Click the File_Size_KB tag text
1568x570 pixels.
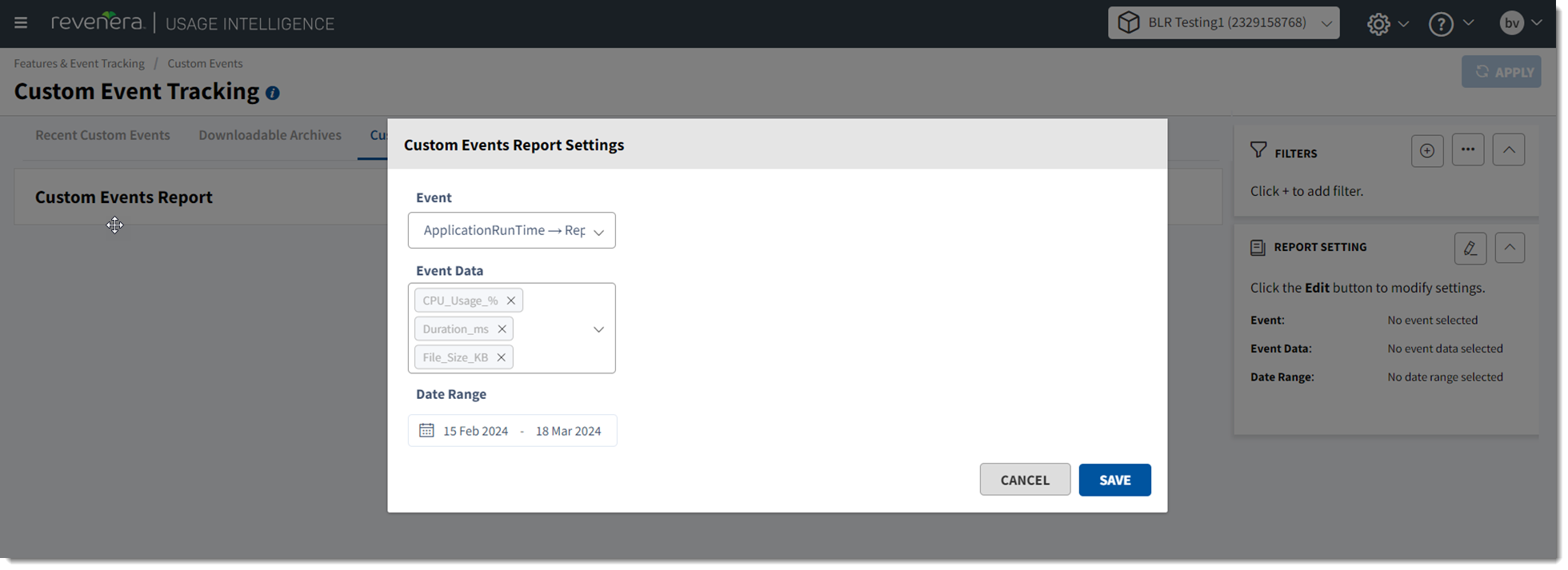click(x=455, y=357)
